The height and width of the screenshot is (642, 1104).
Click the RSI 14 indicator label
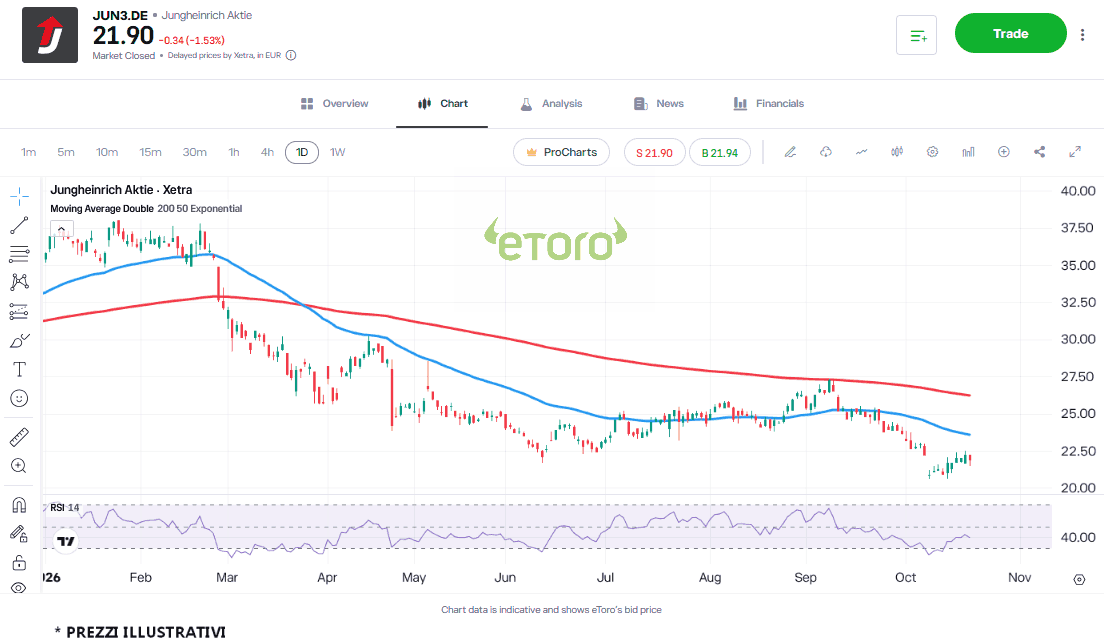(x=64, y=508)
